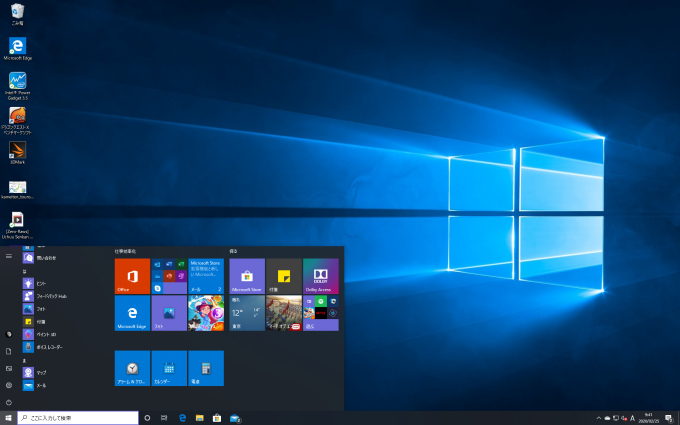This screenshot has height=425, width=680.
Task: Open Settings gear in the Start sidebar
Action: 9,385
